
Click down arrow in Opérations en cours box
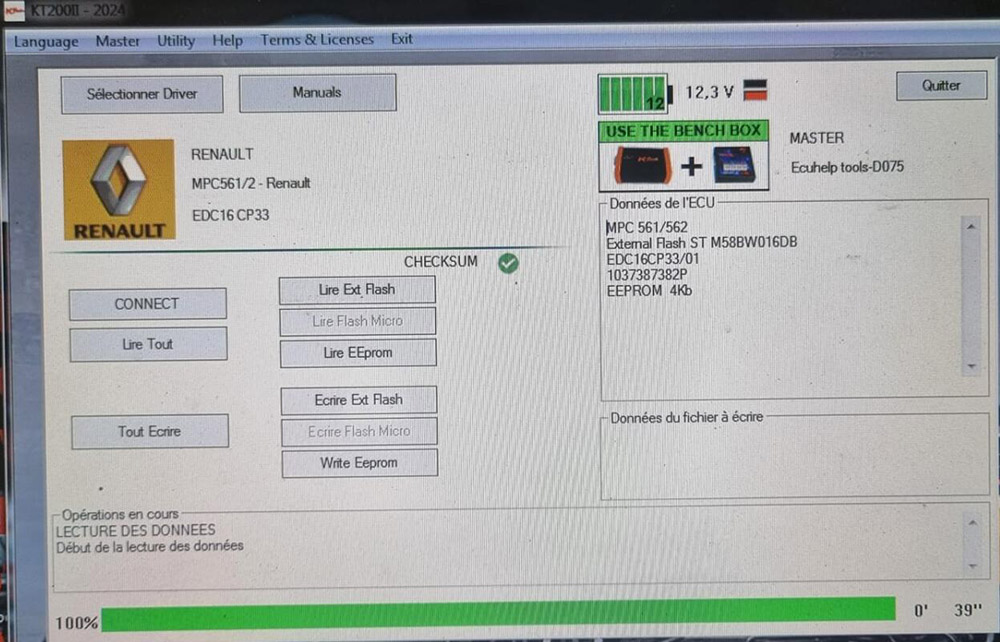pyautogui.click(x=973, y=566)
